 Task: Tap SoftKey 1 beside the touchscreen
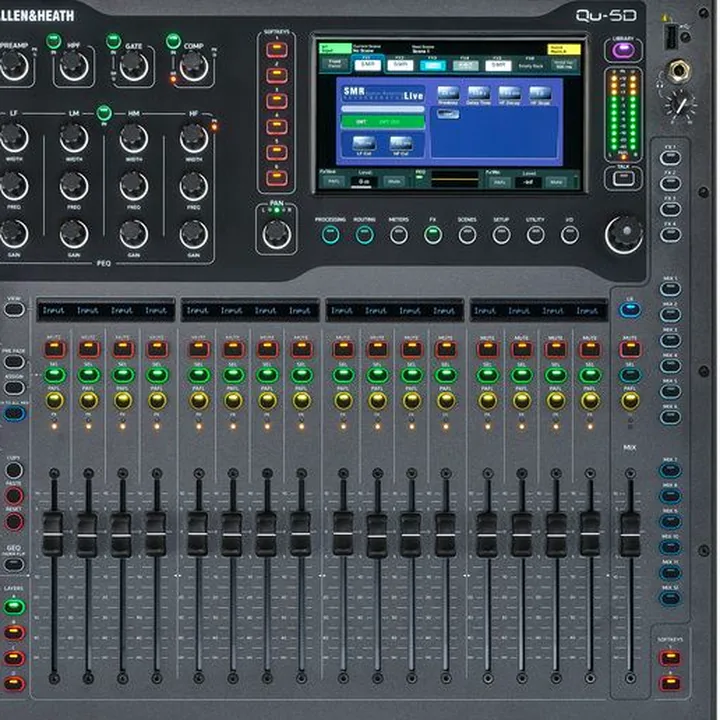(277, 49)
